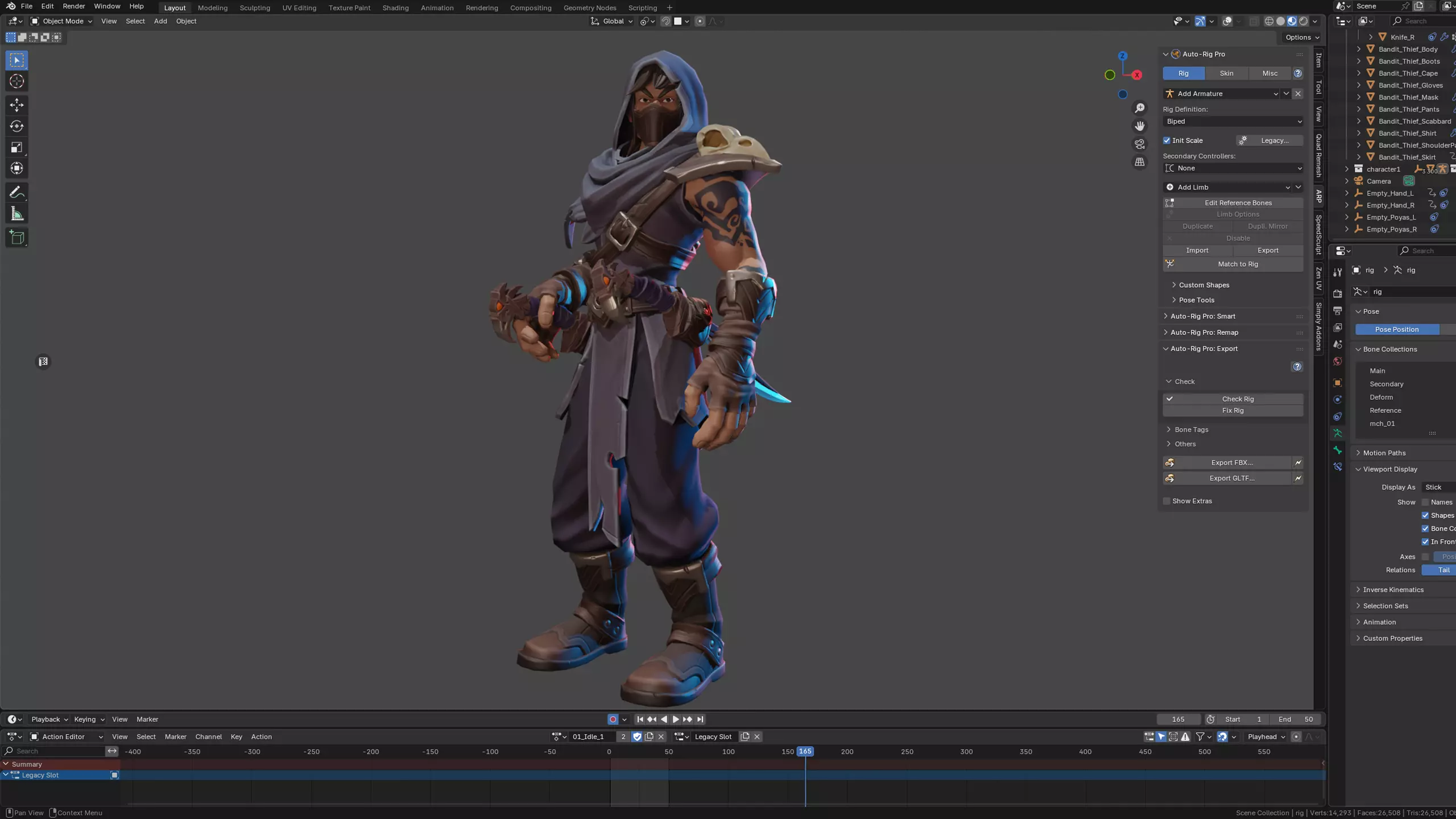This screenshot has width=1456, height=819.
Task: Open Global transform orientation dropdown
Action: [611, 21]
